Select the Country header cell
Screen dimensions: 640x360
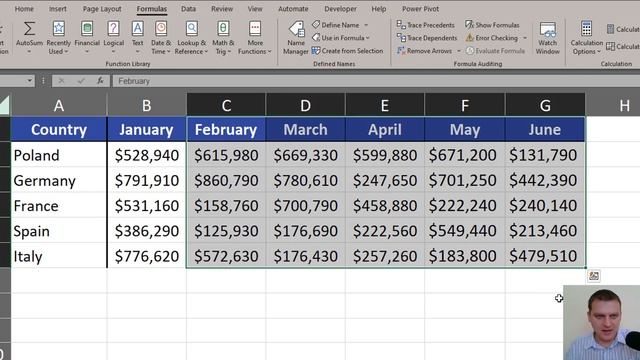click(59, 129)
